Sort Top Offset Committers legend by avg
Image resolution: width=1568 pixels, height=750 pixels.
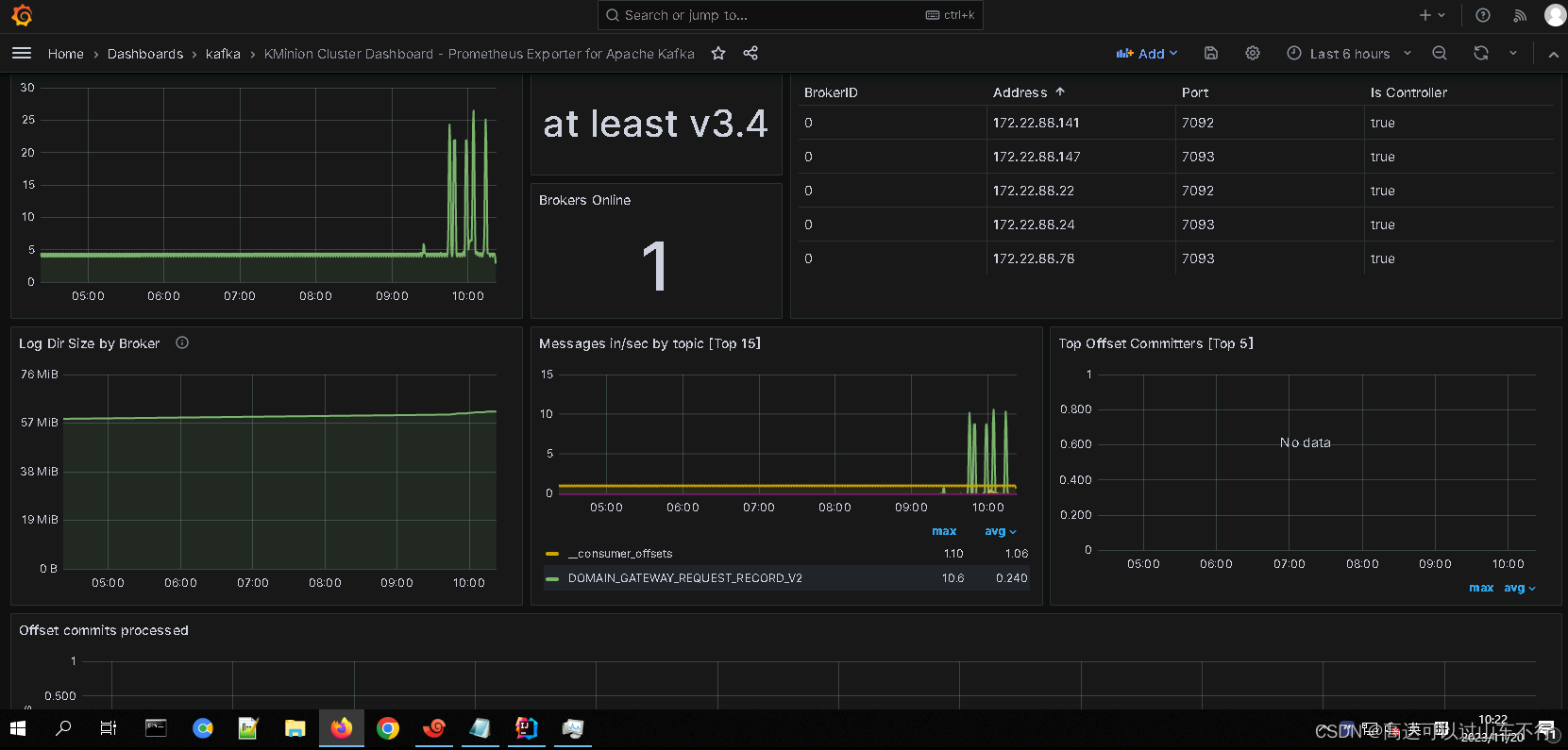[1520, 589]
